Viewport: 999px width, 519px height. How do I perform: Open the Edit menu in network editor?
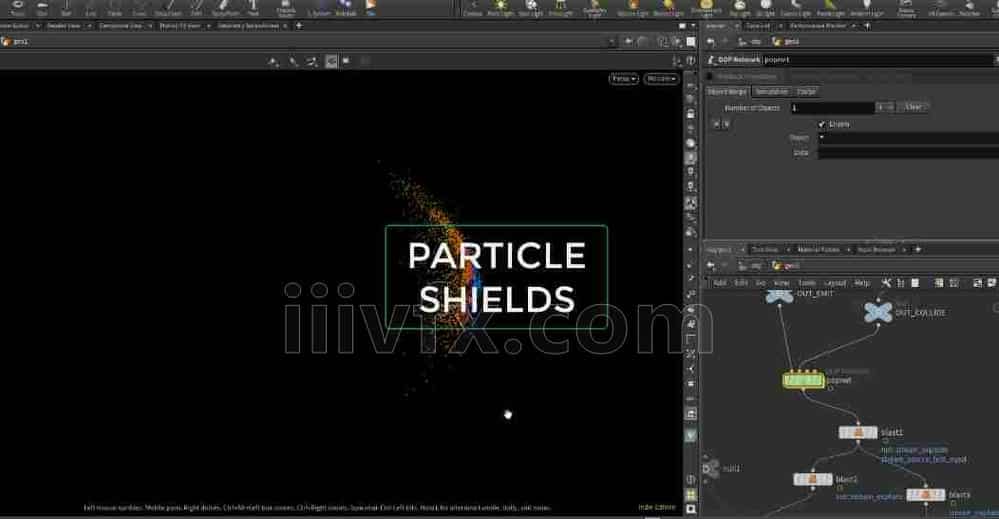(741, 283)
